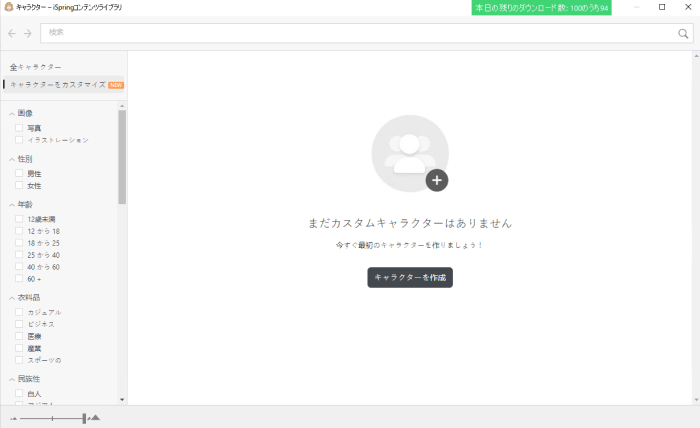This screenshot has width=700, height=428.
Task: Select the 産業 clothing checkbox
Action: pos(19,348)
